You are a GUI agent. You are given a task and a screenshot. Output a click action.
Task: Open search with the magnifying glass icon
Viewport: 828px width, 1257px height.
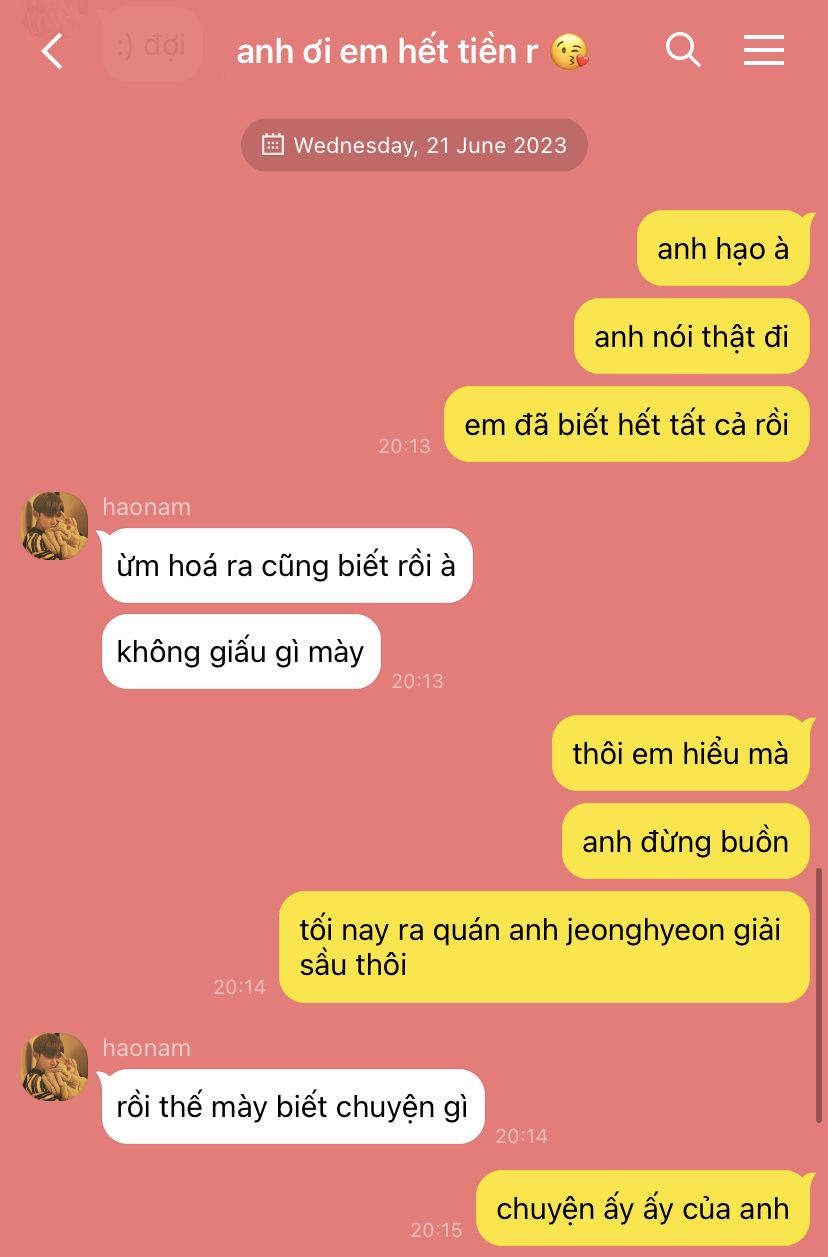[x=683, y=49]
